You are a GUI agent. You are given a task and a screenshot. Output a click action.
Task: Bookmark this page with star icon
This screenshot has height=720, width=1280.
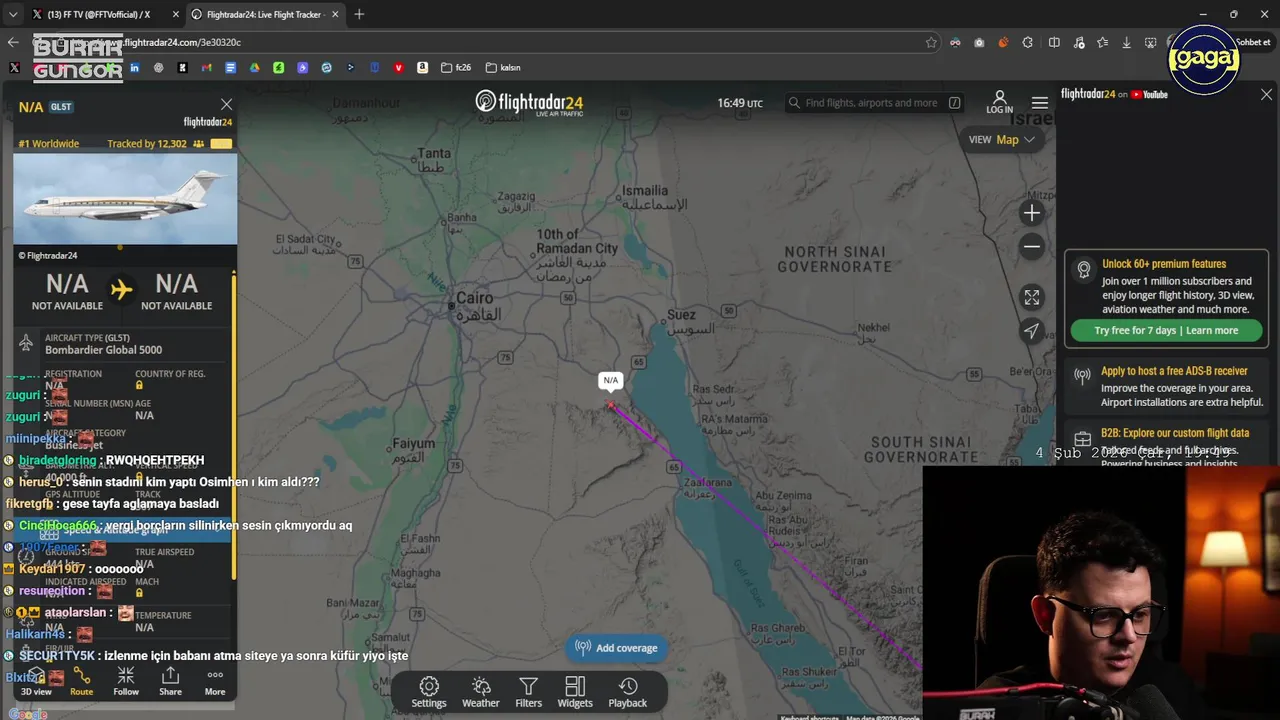[931, 42]
